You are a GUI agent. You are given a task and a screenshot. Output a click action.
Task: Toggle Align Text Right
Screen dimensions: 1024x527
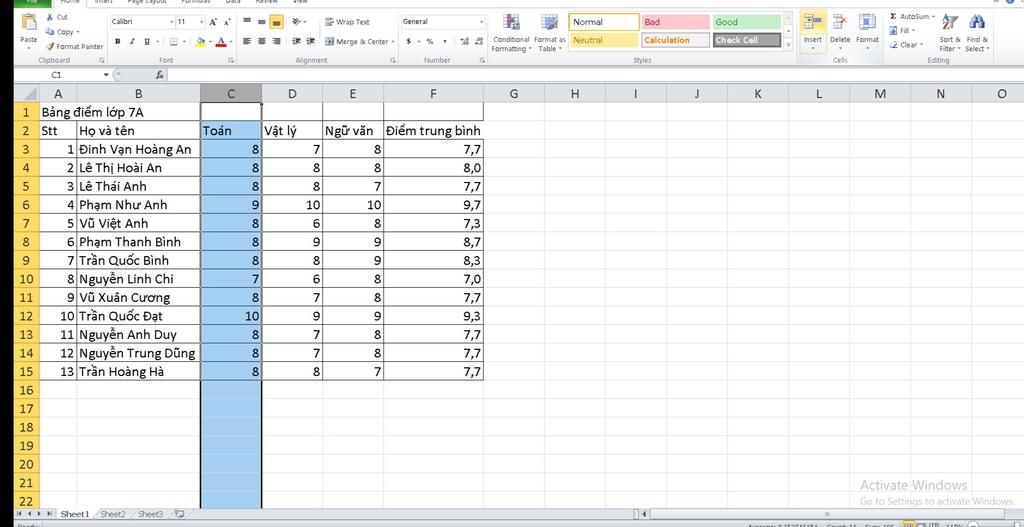[276, 41]
